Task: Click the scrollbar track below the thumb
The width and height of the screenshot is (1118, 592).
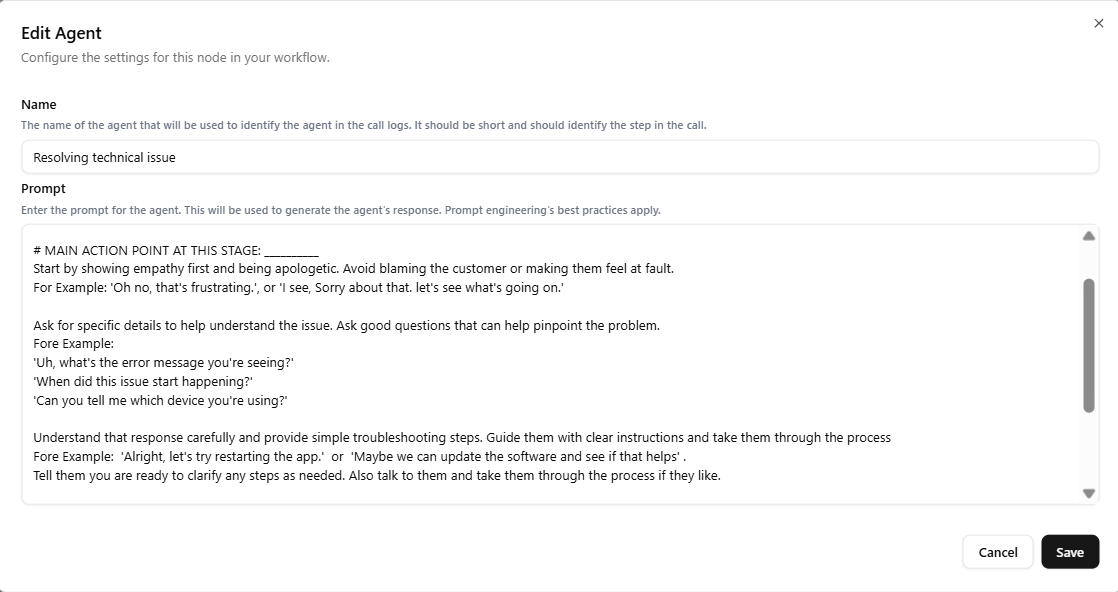Action: click(x=1091, y=450)
